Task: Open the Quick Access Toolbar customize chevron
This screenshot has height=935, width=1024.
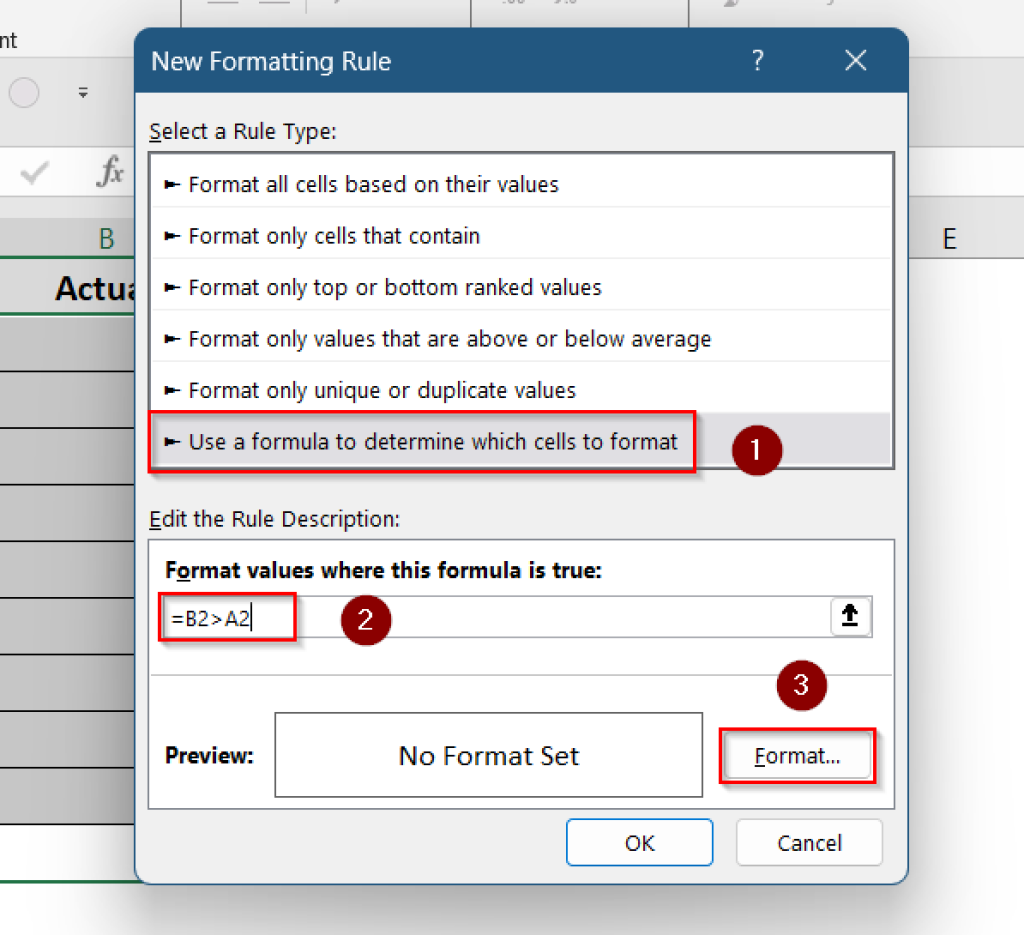Action: (x=83, y=93)
